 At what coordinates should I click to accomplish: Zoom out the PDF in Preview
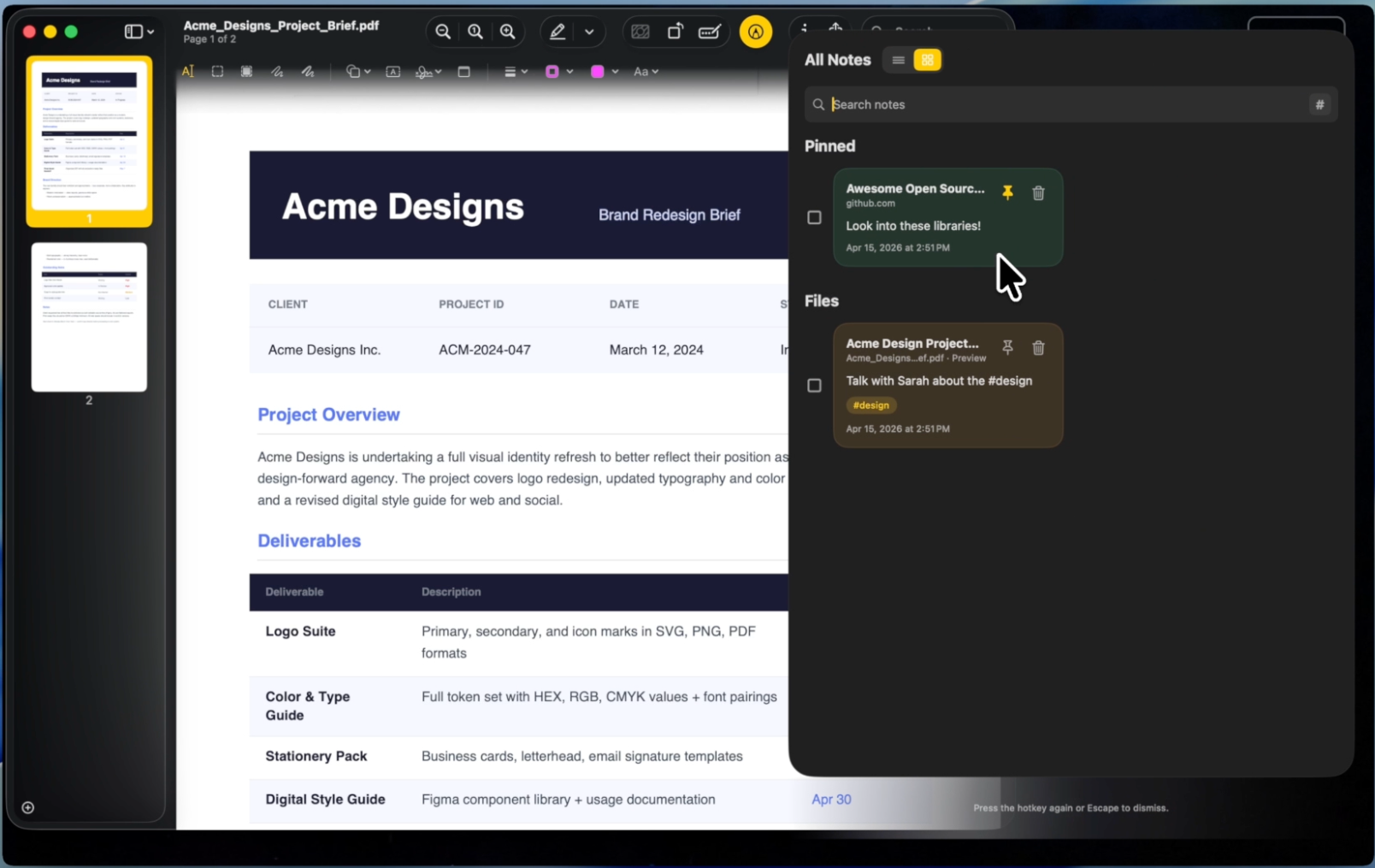coord(443,32)
